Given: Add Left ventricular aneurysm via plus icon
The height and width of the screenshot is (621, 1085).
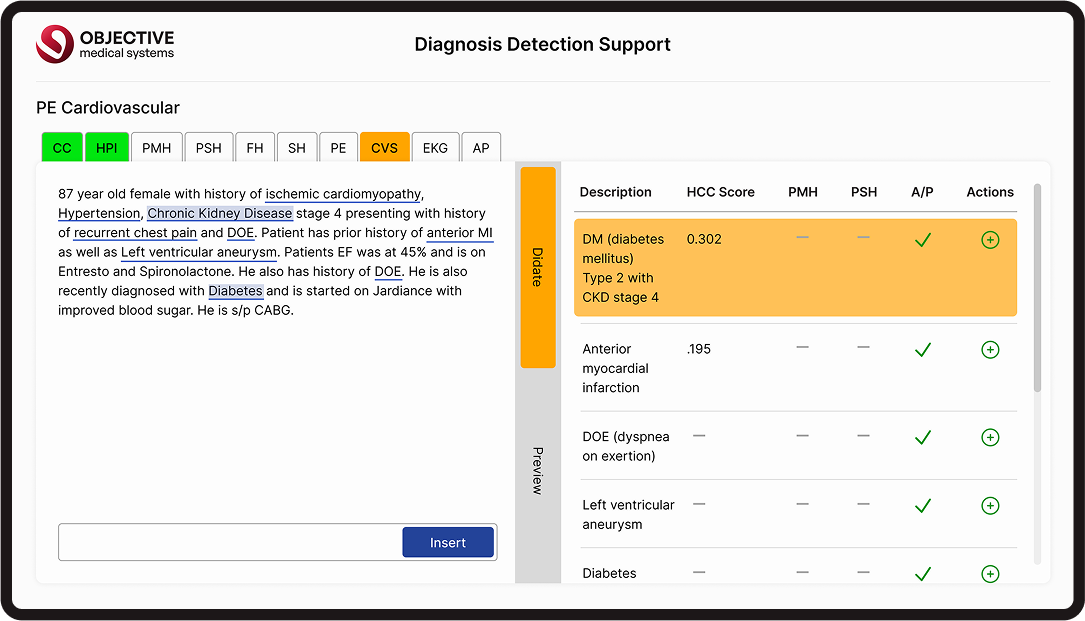Looking at the screenshot, I should click(990, 506).
